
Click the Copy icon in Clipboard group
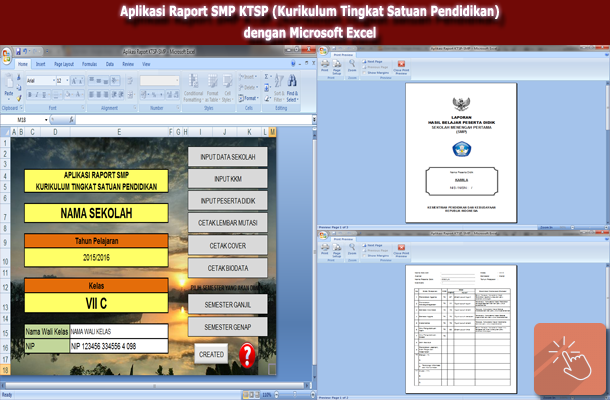19,88
